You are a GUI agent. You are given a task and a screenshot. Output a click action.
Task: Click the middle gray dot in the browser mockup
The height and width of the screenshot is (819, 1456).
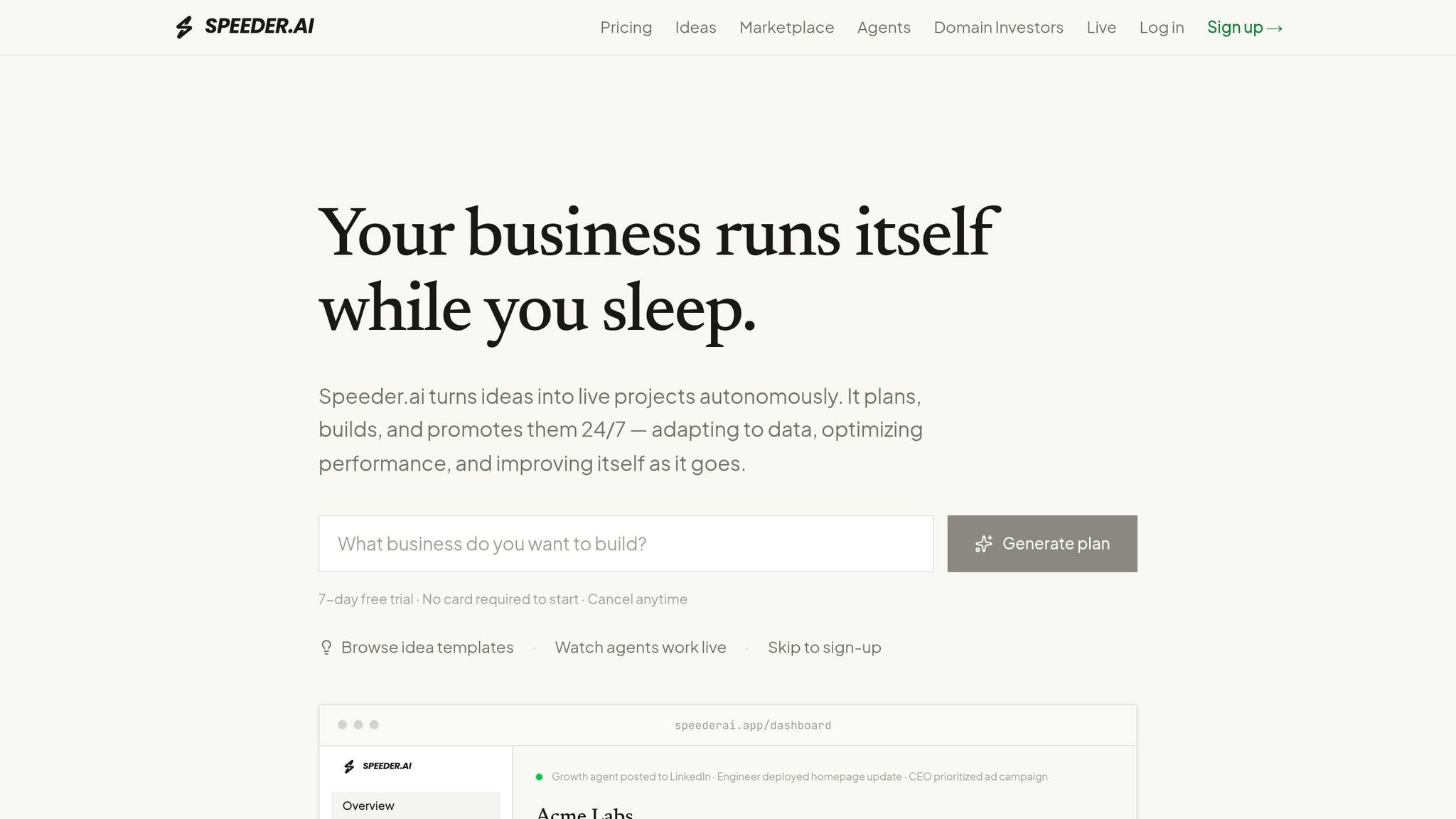[x=357, y=724]
